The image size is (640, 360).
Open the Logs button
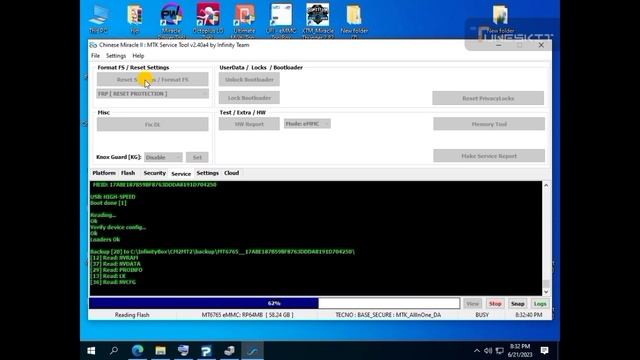pyautogui.click(x=540, y=304)
